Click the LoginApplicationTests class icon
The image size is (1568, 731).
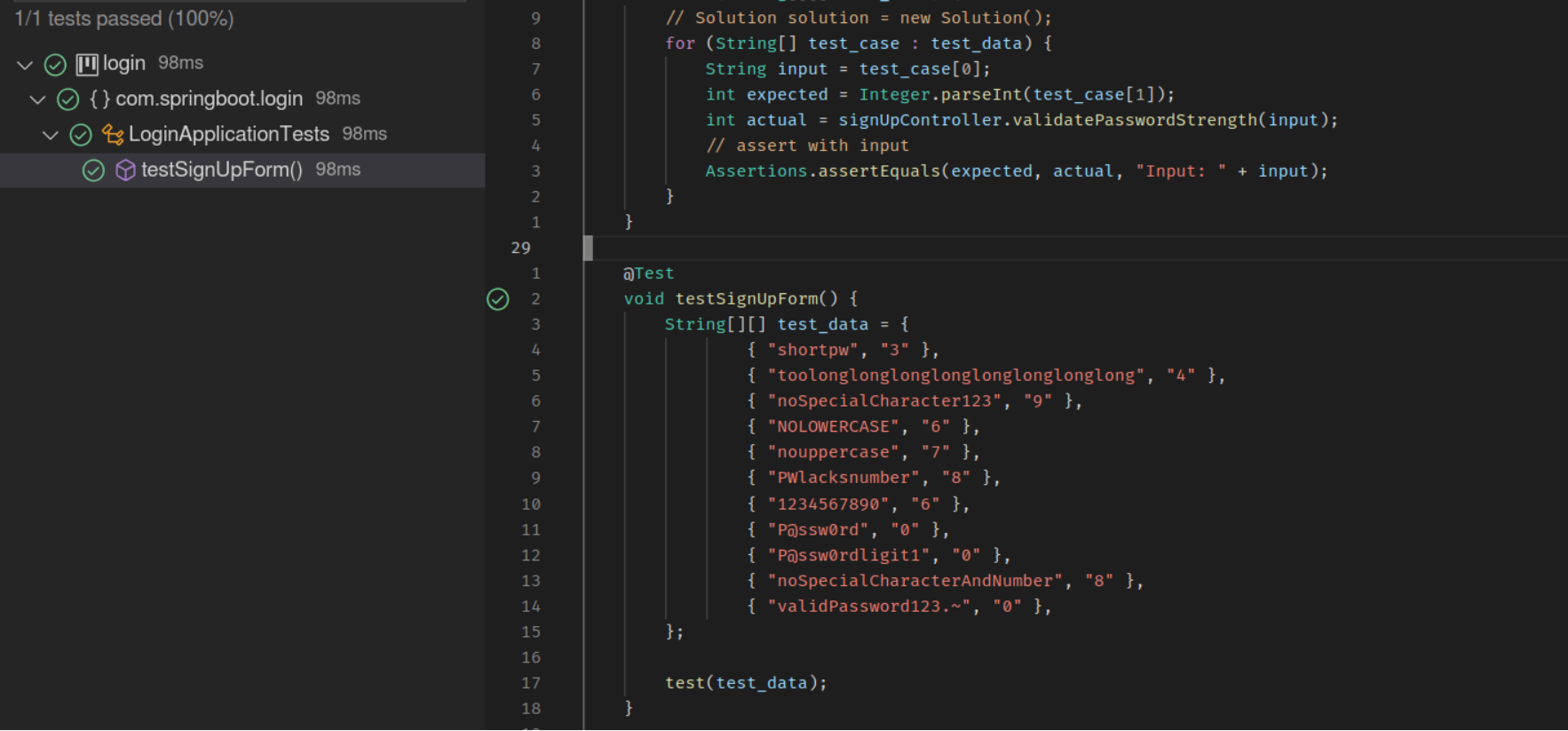pyautogui.click(x=113, y=134)
